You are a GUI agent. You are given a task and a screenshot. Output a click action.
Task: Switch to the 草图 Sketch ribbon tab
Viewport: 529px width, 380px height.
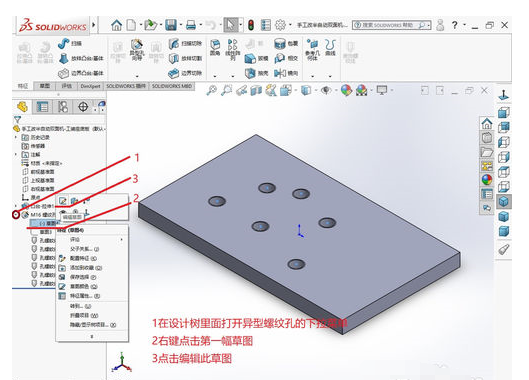pyautogui.click(x=45, y=86)
